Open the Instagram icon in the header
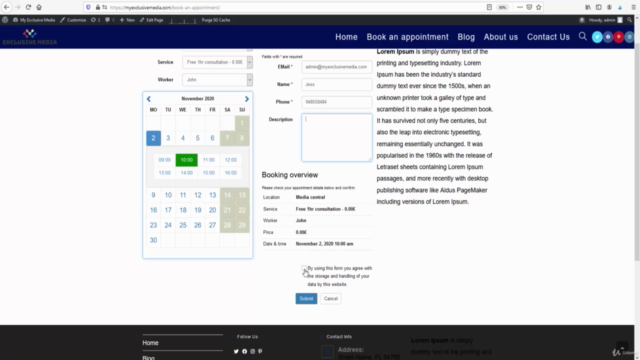This screenshot has height=360, width=640. tap(629, 37)
